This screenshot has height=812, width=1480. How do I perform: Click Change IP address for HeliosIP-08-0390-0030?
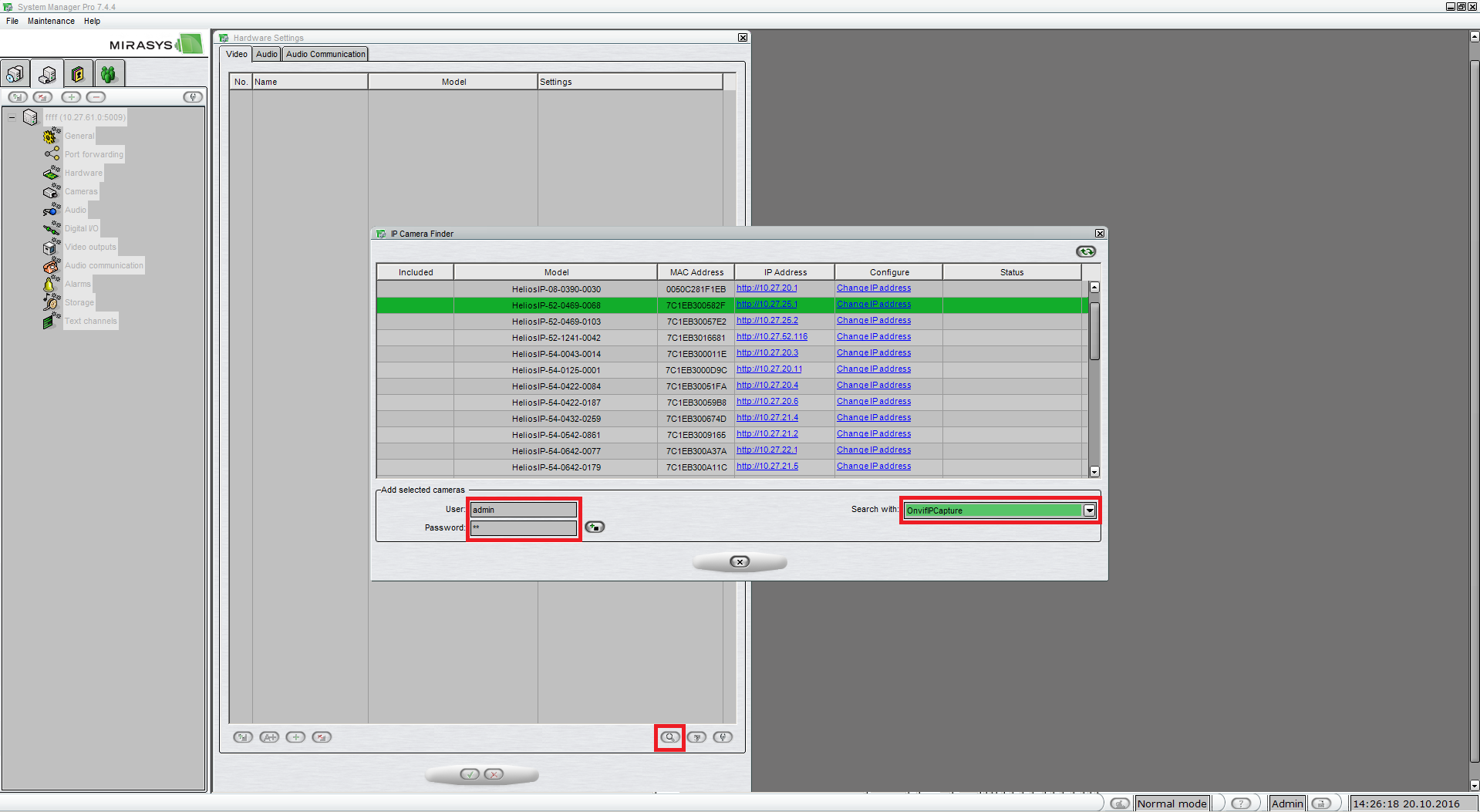873,288
